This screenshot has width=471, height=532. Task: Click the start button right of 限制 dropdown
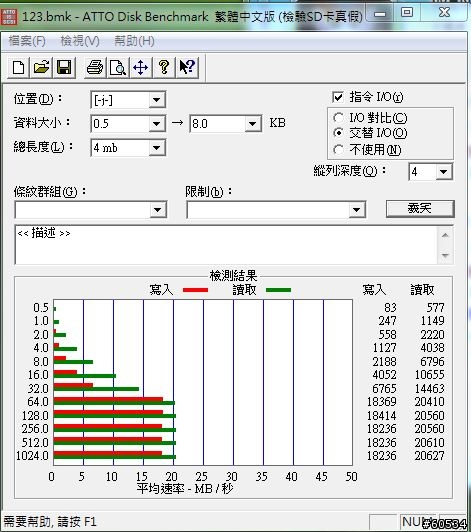(420, 208)
